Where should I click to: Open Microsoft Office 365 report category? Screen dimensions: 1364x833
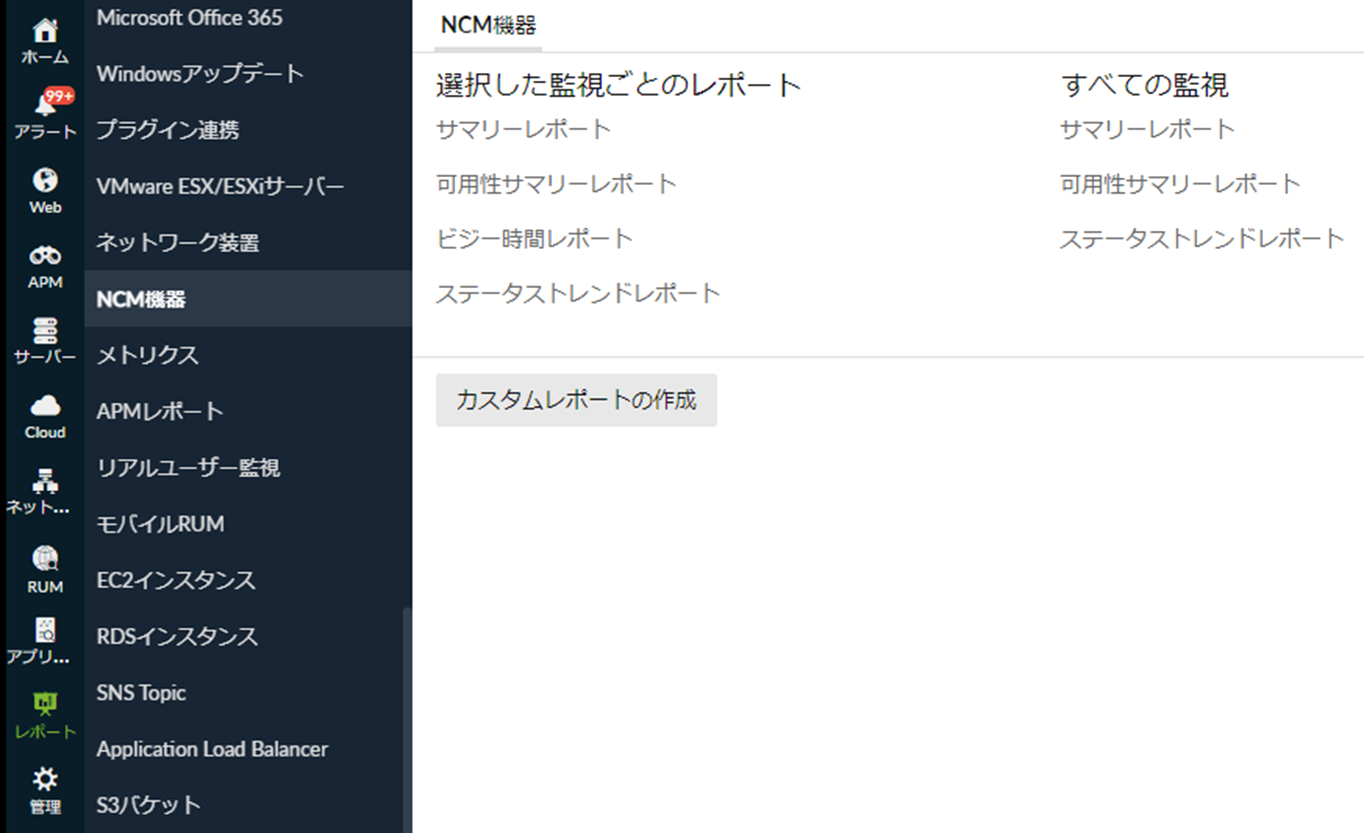pos(189,18)
